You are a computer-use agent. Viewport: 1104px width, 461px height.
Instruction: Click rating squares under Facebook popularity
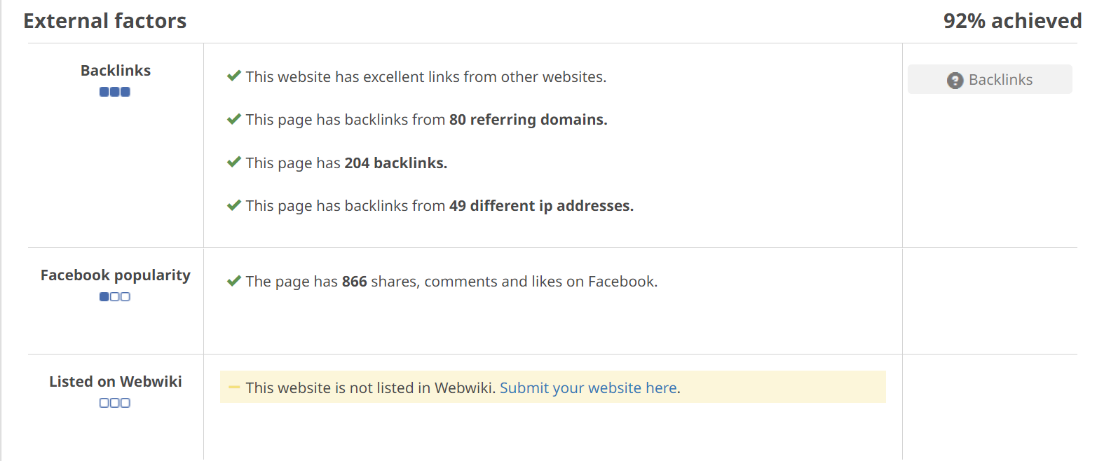115,297
